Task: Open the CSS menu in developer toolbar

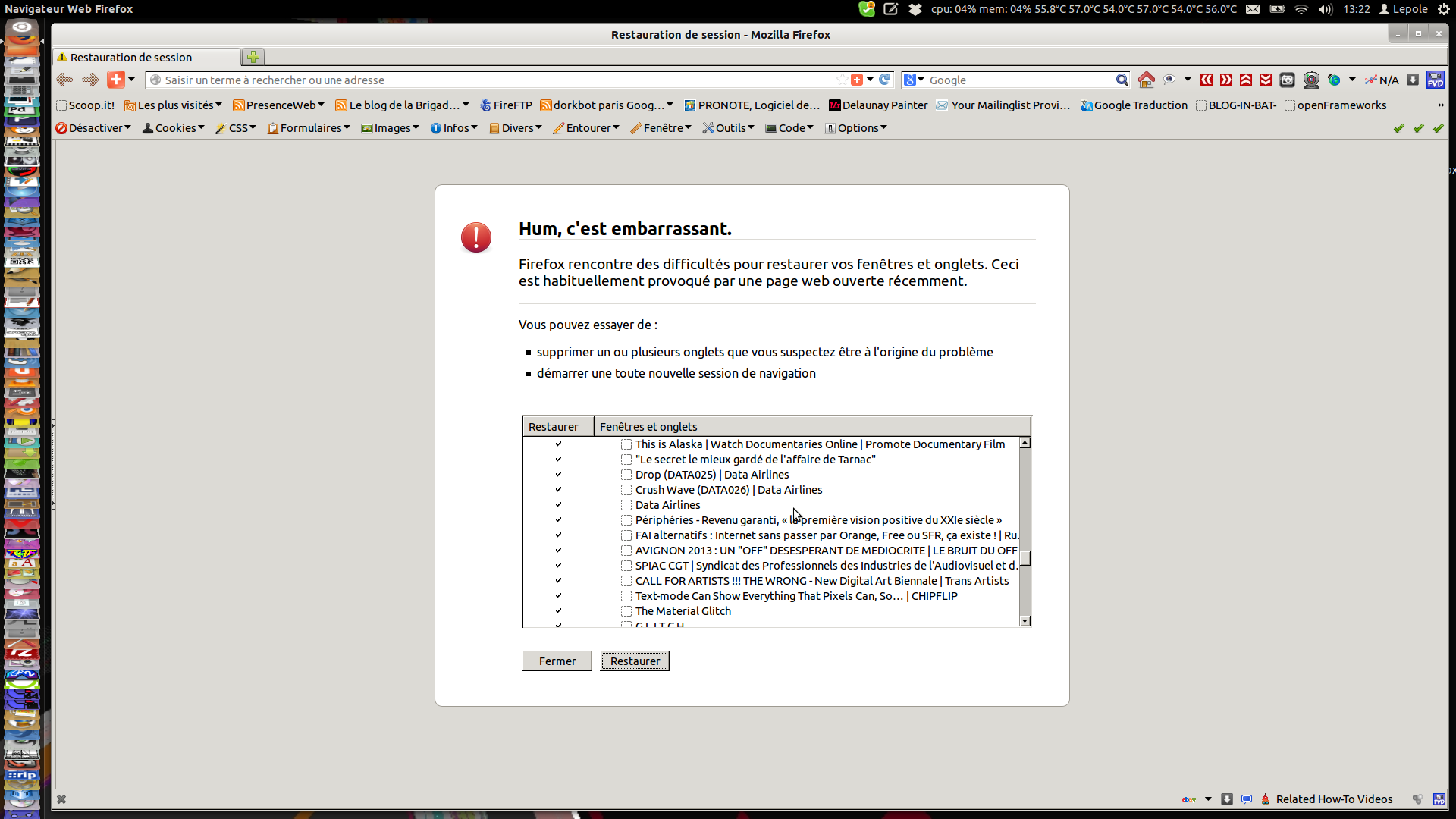Action: [237, 128]
